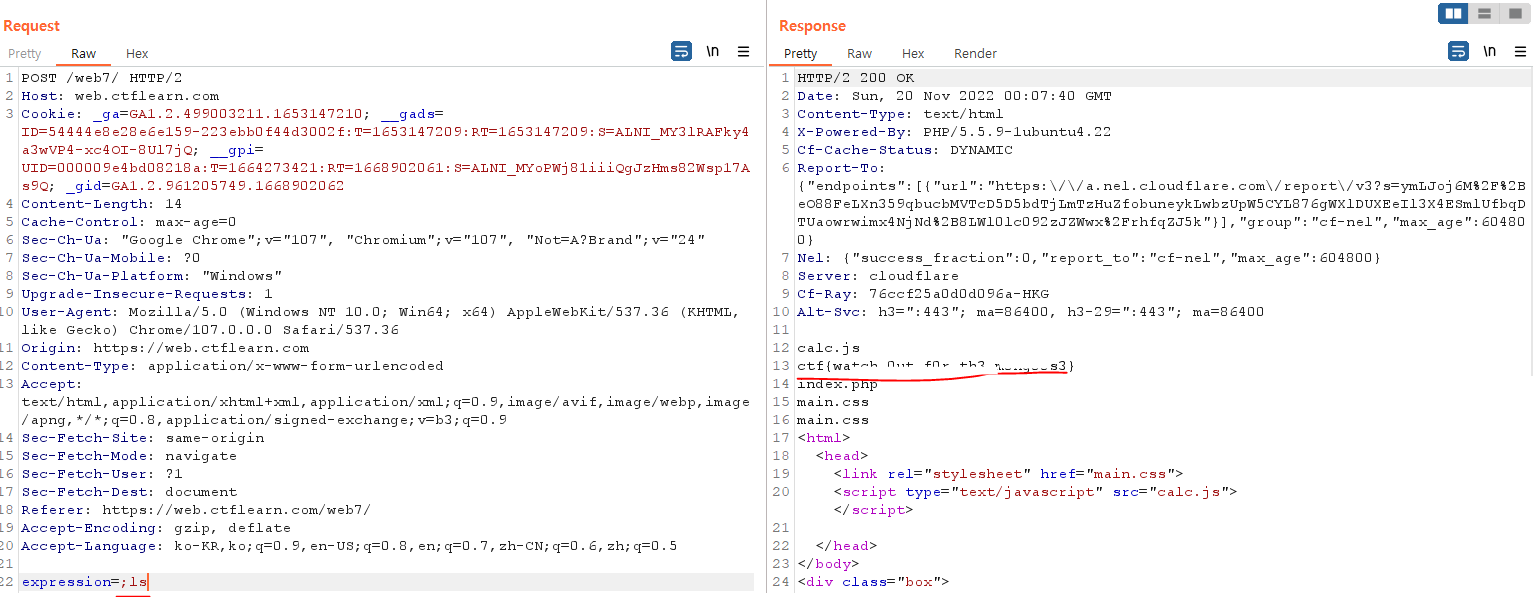
Task: Click the script src="calc.js" response line
Action: pos(1035,492)
